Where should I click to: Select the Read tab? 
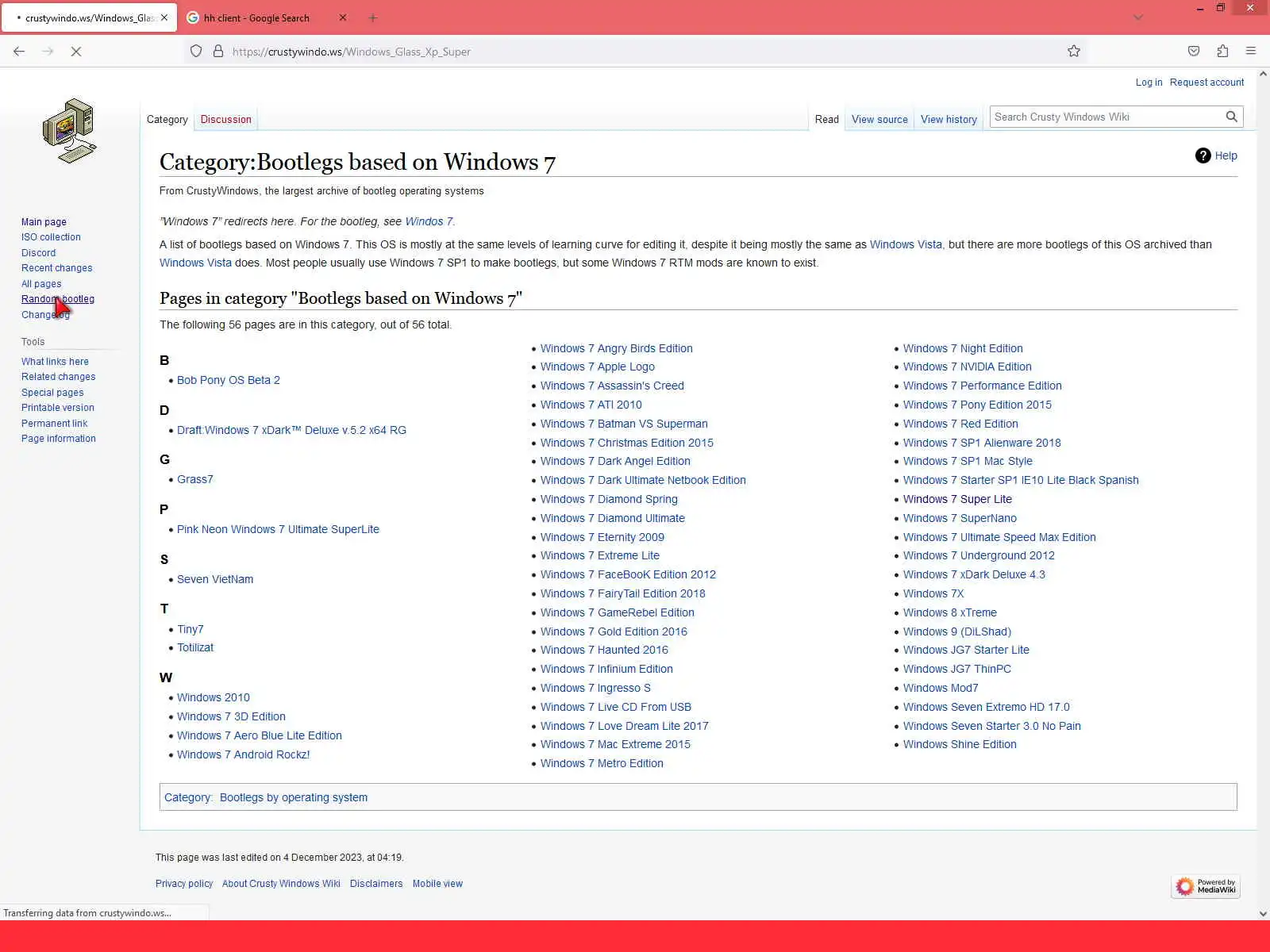pos(826,120)
